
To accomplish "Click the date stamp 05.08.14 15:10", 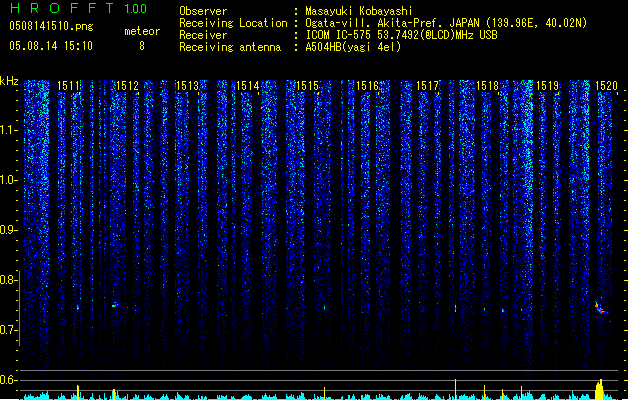I will tap(51, 46).
